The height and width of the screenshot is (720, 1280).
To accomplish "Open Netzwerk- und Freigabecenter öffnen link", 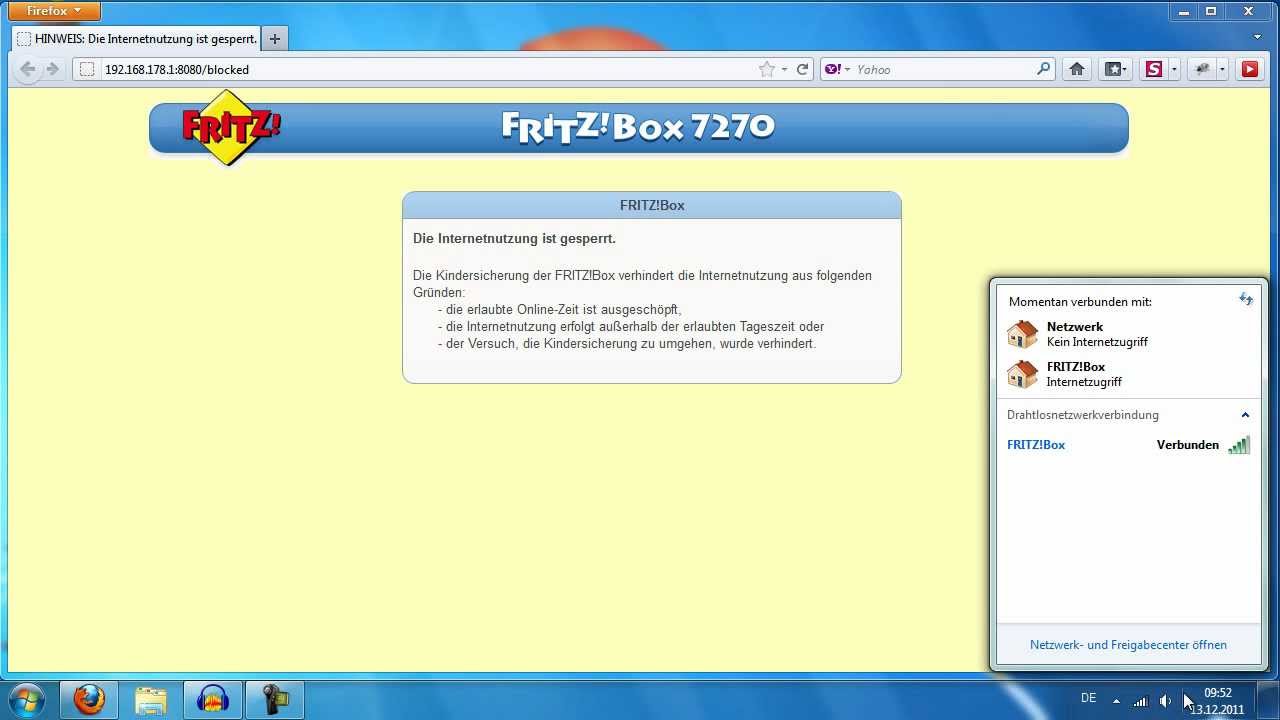I will click(x=1128, y=645).
